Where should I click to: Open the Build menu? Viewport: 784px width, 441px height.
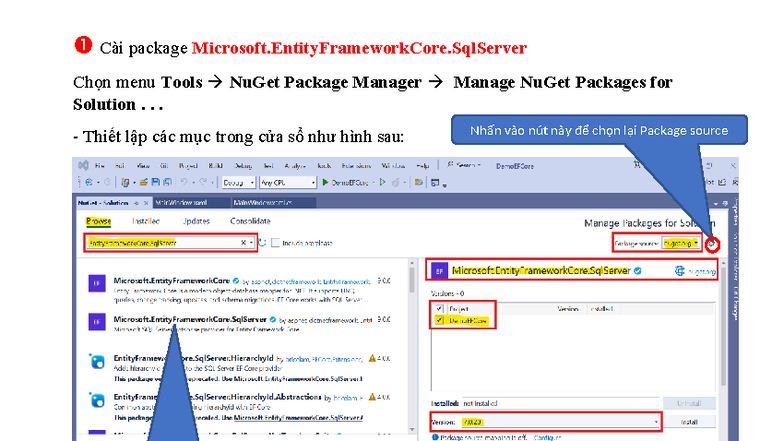click(216, 166)
